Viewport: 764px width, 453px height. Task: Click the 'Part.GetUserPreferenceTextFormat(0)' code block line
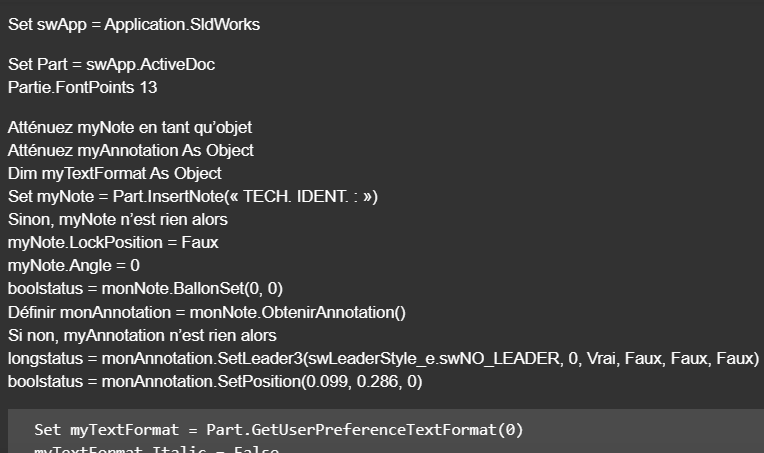(x=364, y=430)
